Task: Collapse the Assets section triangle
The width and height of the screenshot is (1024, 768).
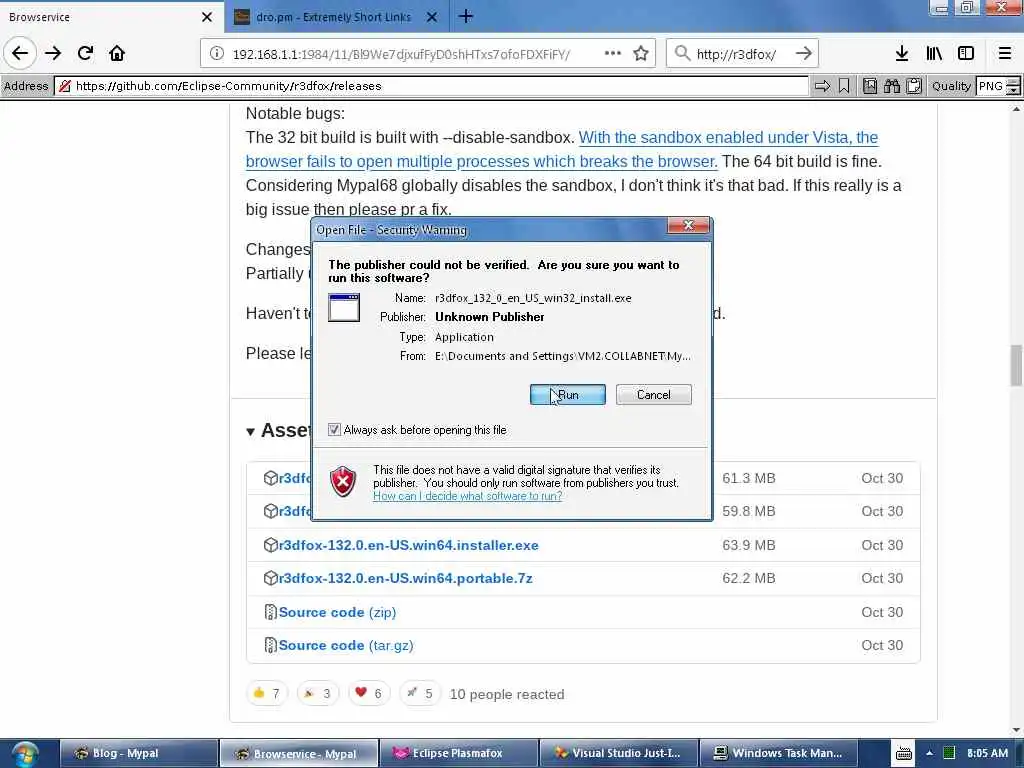Action: tap(250, 432)
